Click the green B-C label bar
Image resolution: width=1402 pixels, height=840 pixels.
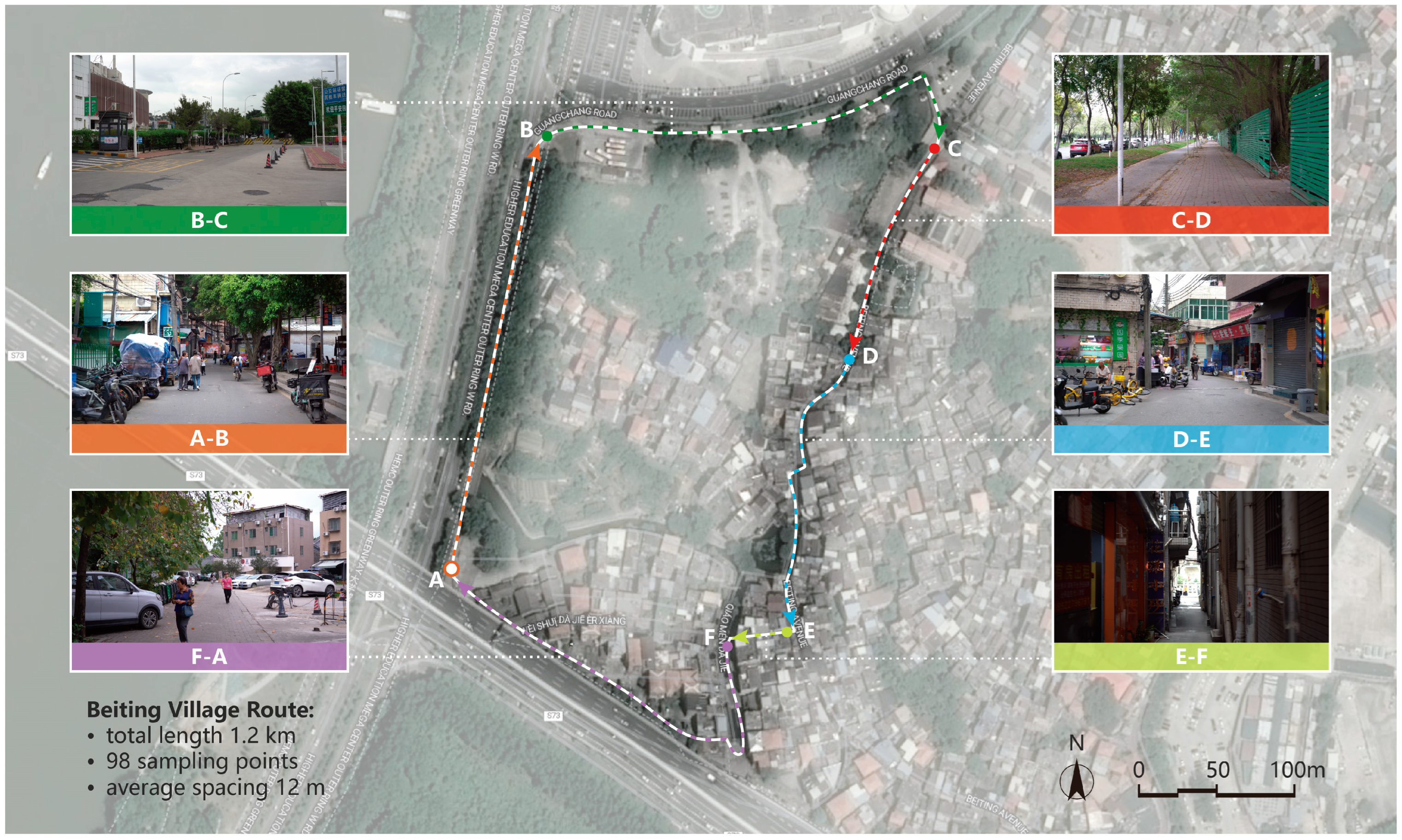coord(209,220)
